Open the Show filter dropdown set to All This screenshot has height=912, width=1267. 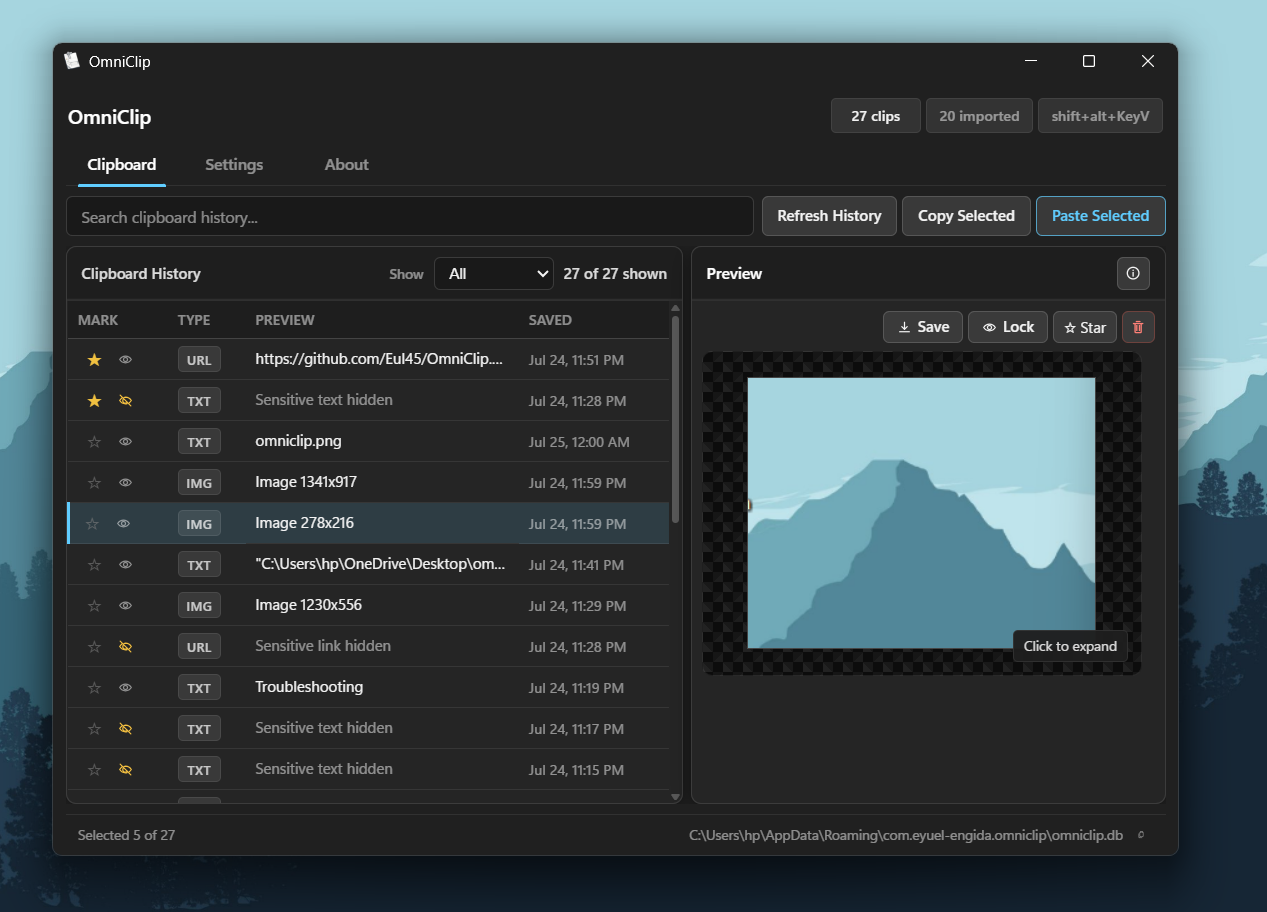[x=494, y=273]
